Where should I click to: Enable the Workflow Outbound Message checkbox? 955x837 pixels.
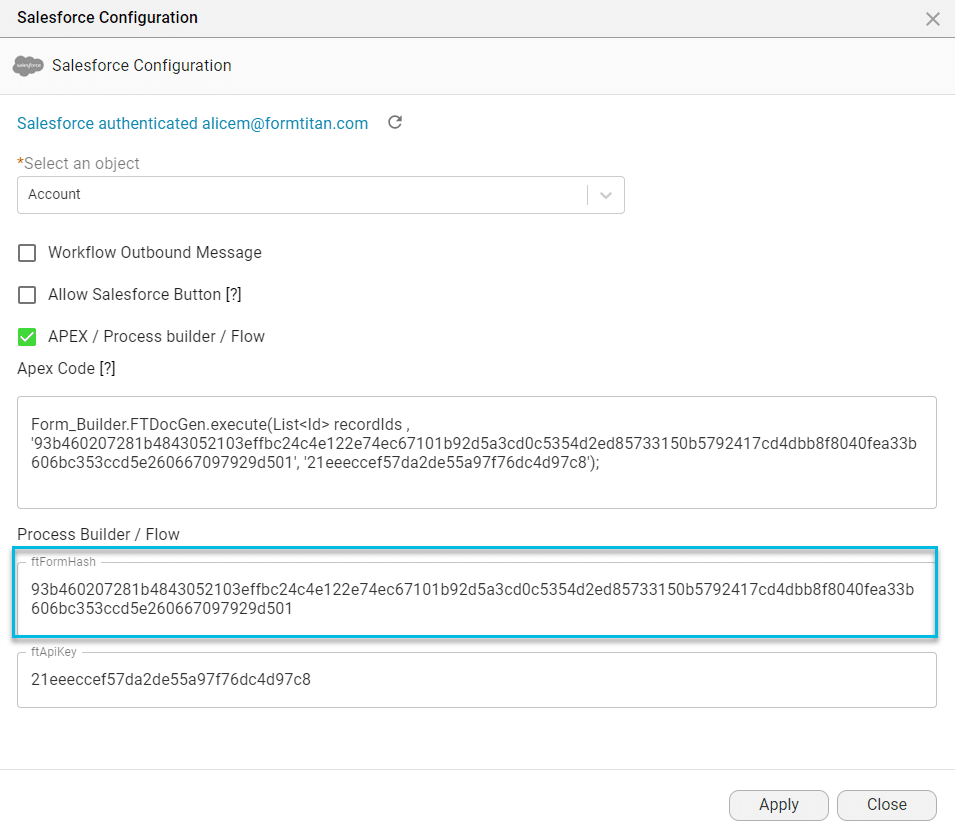coord(27,253)
